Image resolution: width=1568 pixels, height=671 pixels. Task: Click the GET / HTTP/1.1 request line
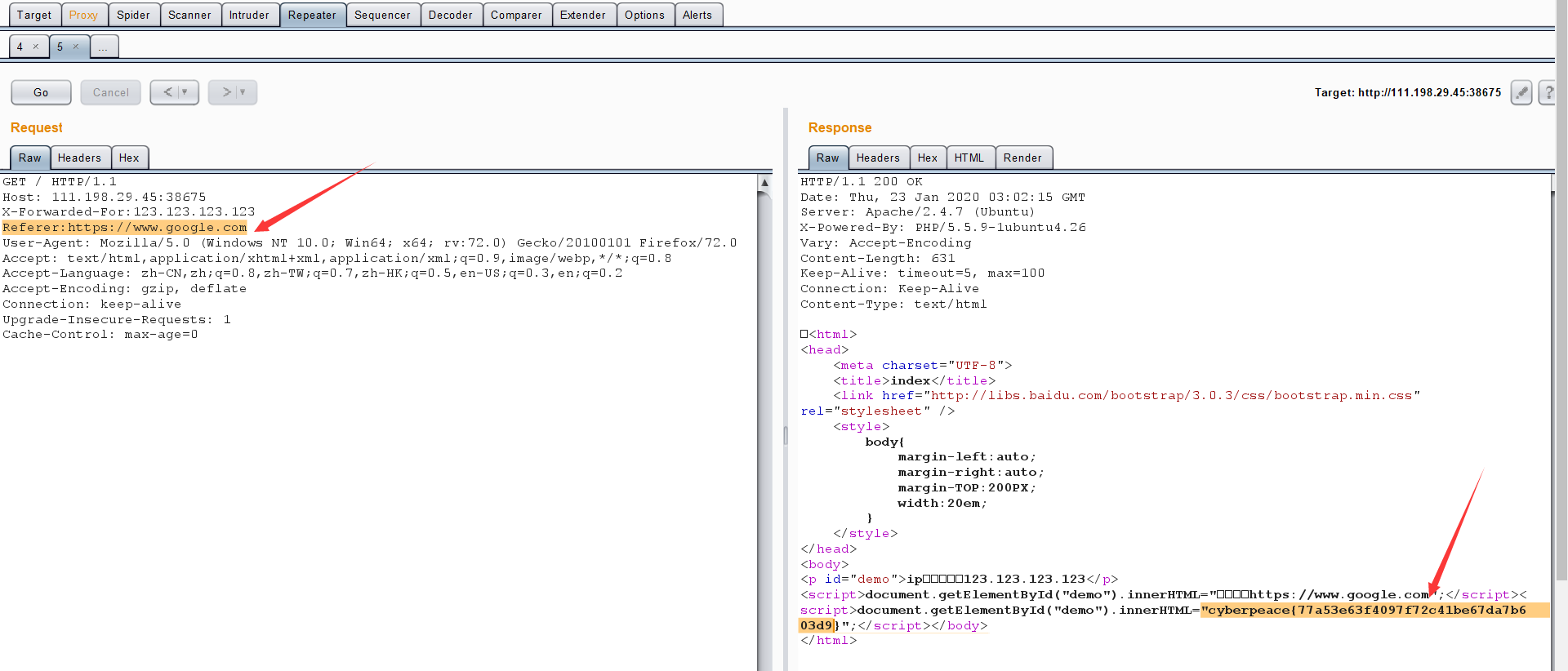click(60, 181)
